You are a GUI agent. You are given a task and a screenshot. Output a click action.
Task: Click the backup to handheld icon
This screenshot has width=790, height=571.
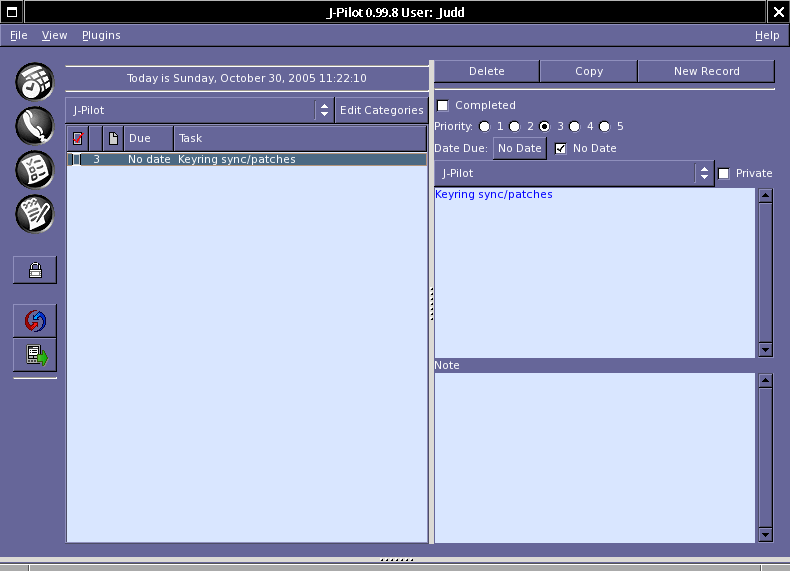tap(35, 355)
